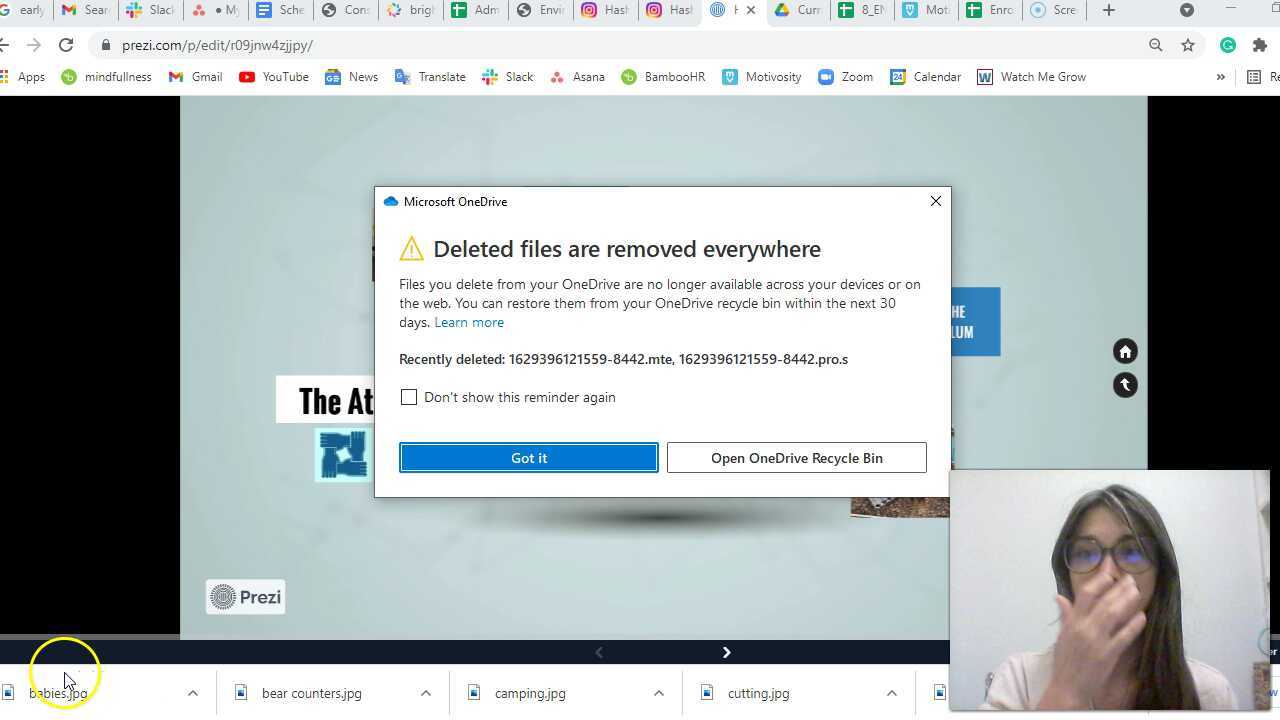This screenshot has width=1280, height=720.
Task: Check Don't show this reminder again
Action: [409, 397]
